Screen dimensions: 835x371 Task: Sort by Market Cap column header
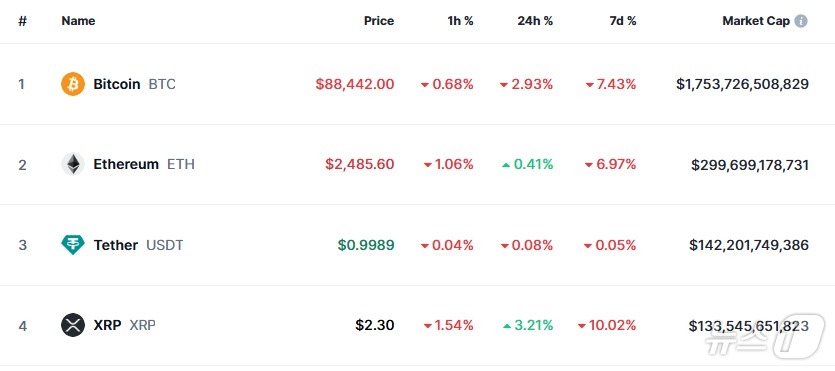756,21
